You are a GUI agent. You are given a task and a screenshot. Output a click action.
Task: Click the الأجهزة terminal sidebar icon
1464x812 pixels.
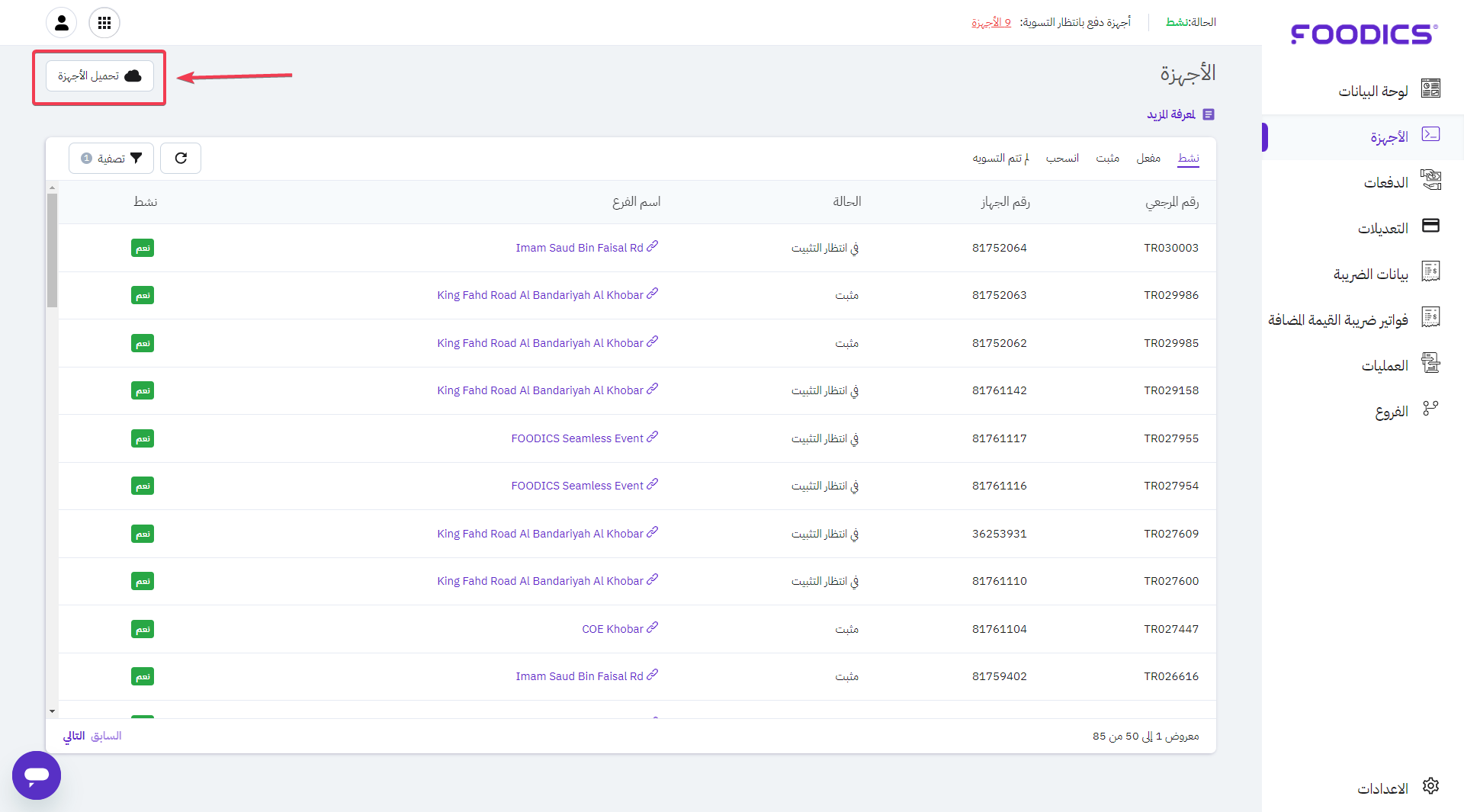click(x=1430, y=135)
